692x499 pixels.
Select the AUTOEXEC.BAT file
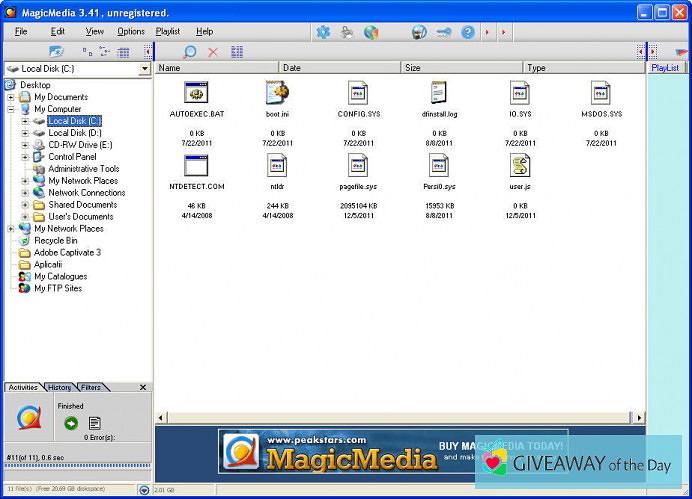[x=196, y=93]
